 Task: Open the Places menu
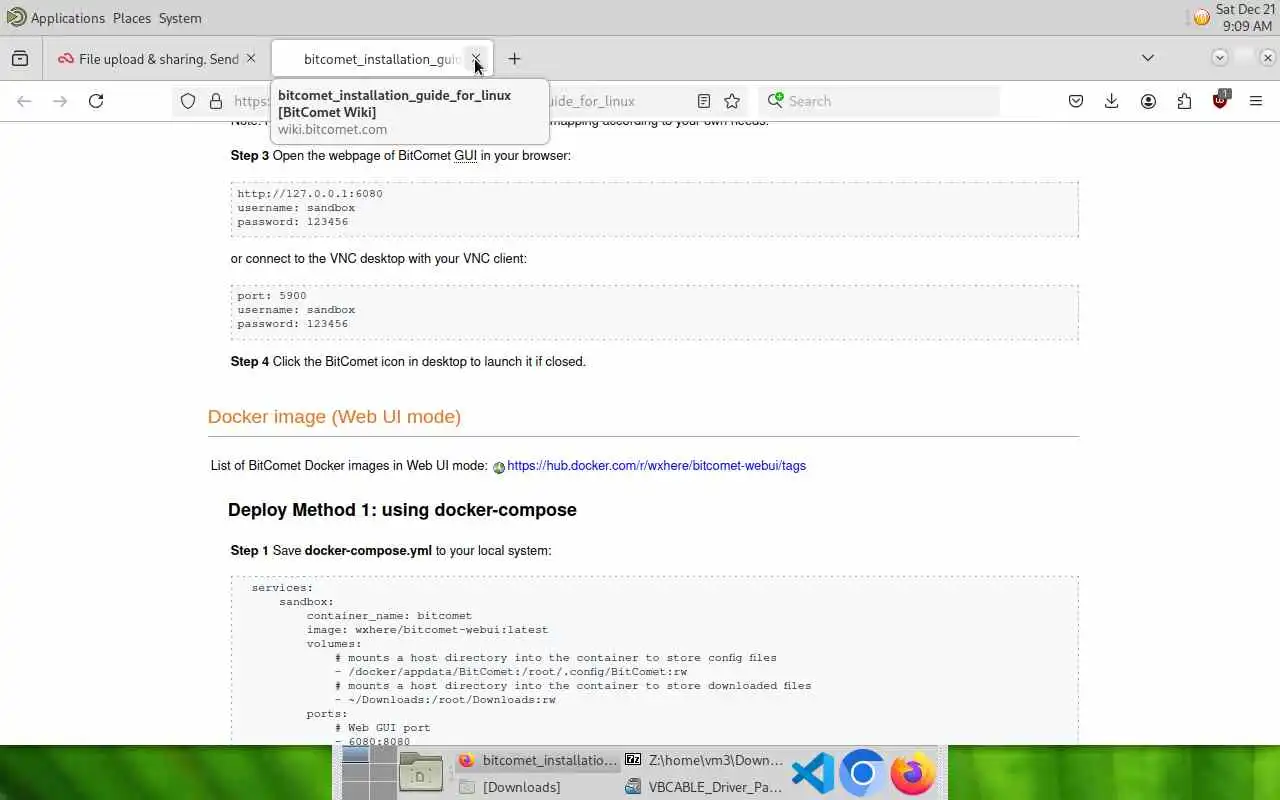click(x=132, y=18)
